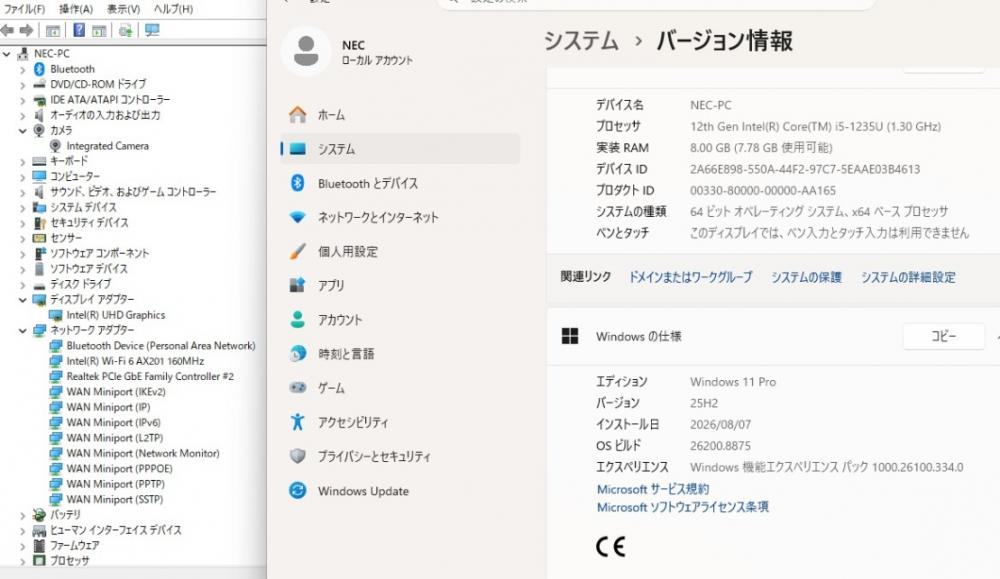Open the 操作(A) menu
This screenshot has height=579, width=1000.
75,9
